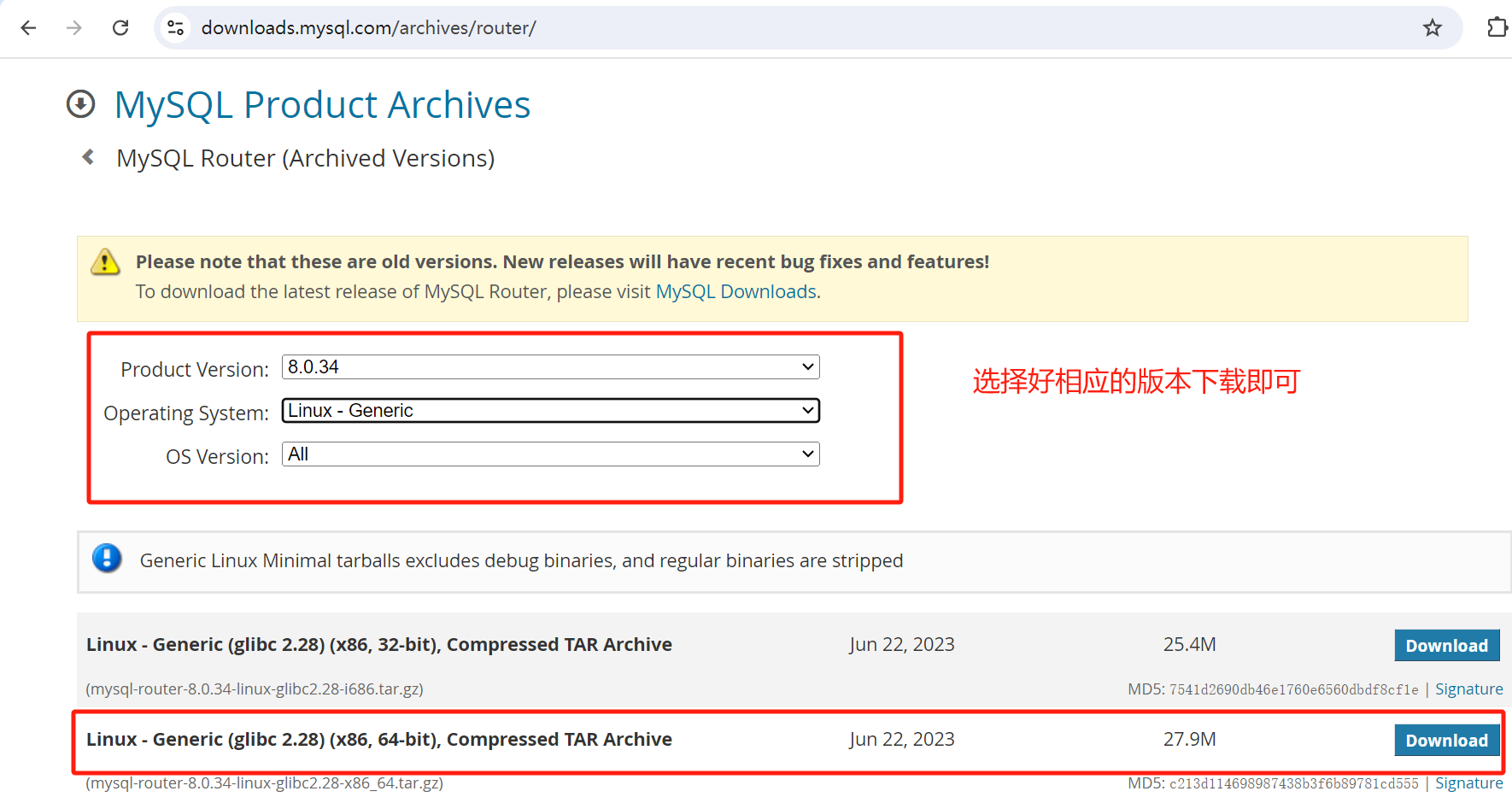Click Signature link for the 32-bit archive
This screenshot has width=1512, height=797.
[x=1468, y=689]
